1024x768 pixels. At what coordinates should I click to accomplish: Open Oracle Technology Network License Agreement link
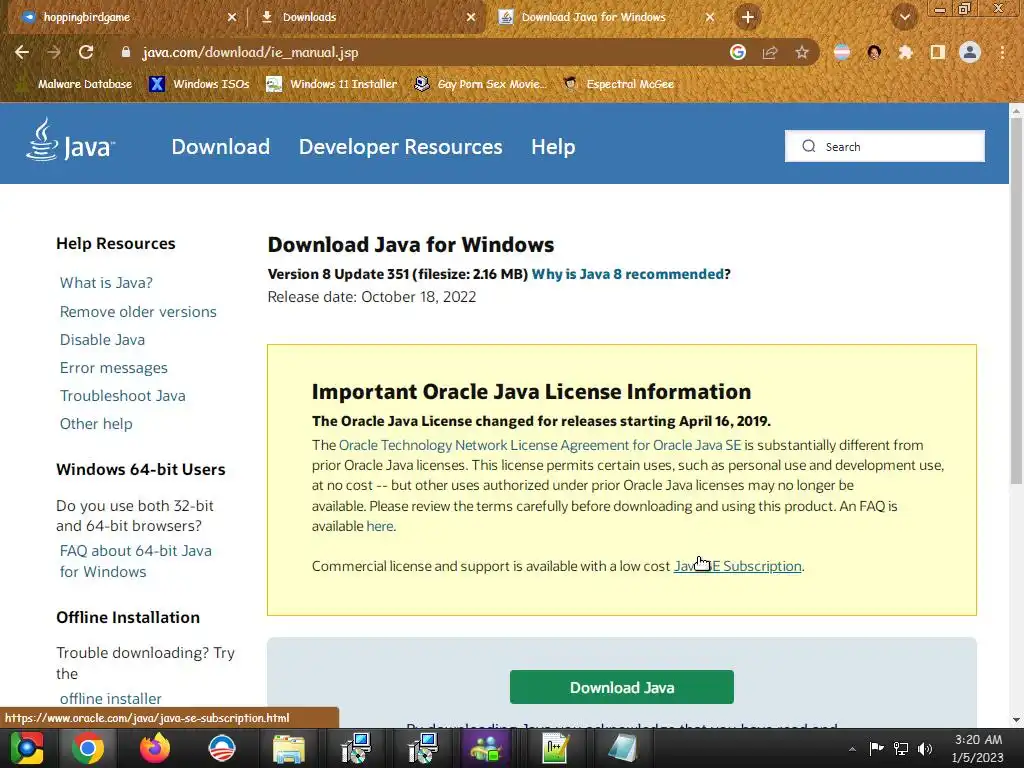click(540, 445)
